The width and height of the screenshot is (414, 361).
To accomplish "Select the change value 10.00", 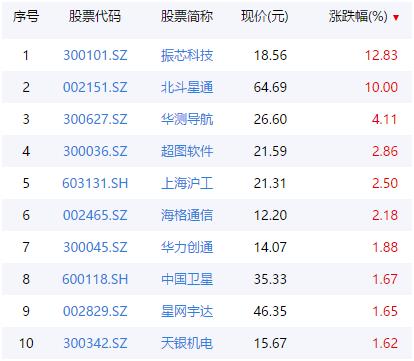I will tap(381, 87).
